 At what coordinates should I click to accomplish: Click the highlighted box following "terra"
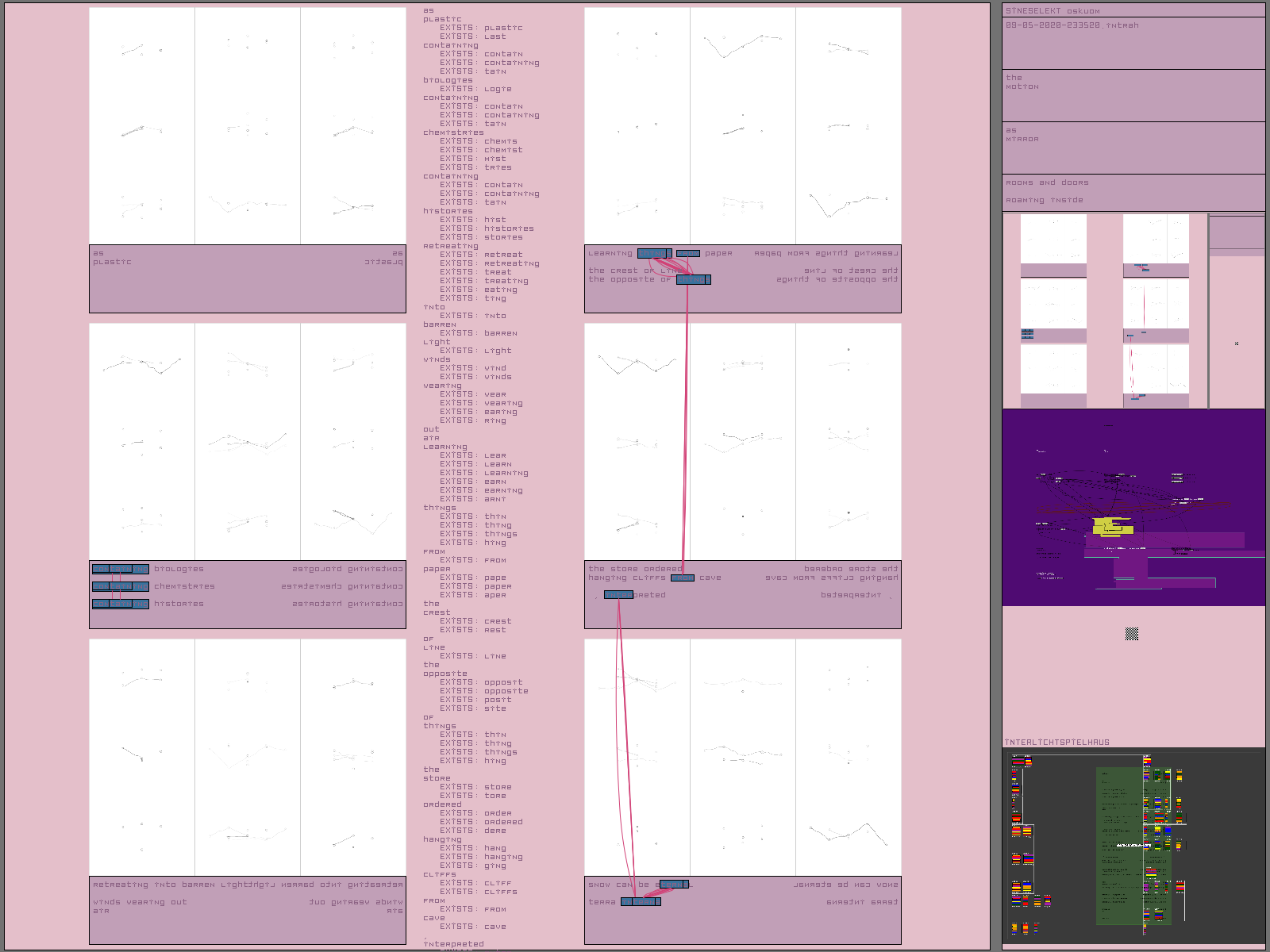pyautogui.click(x=640, y=902)
